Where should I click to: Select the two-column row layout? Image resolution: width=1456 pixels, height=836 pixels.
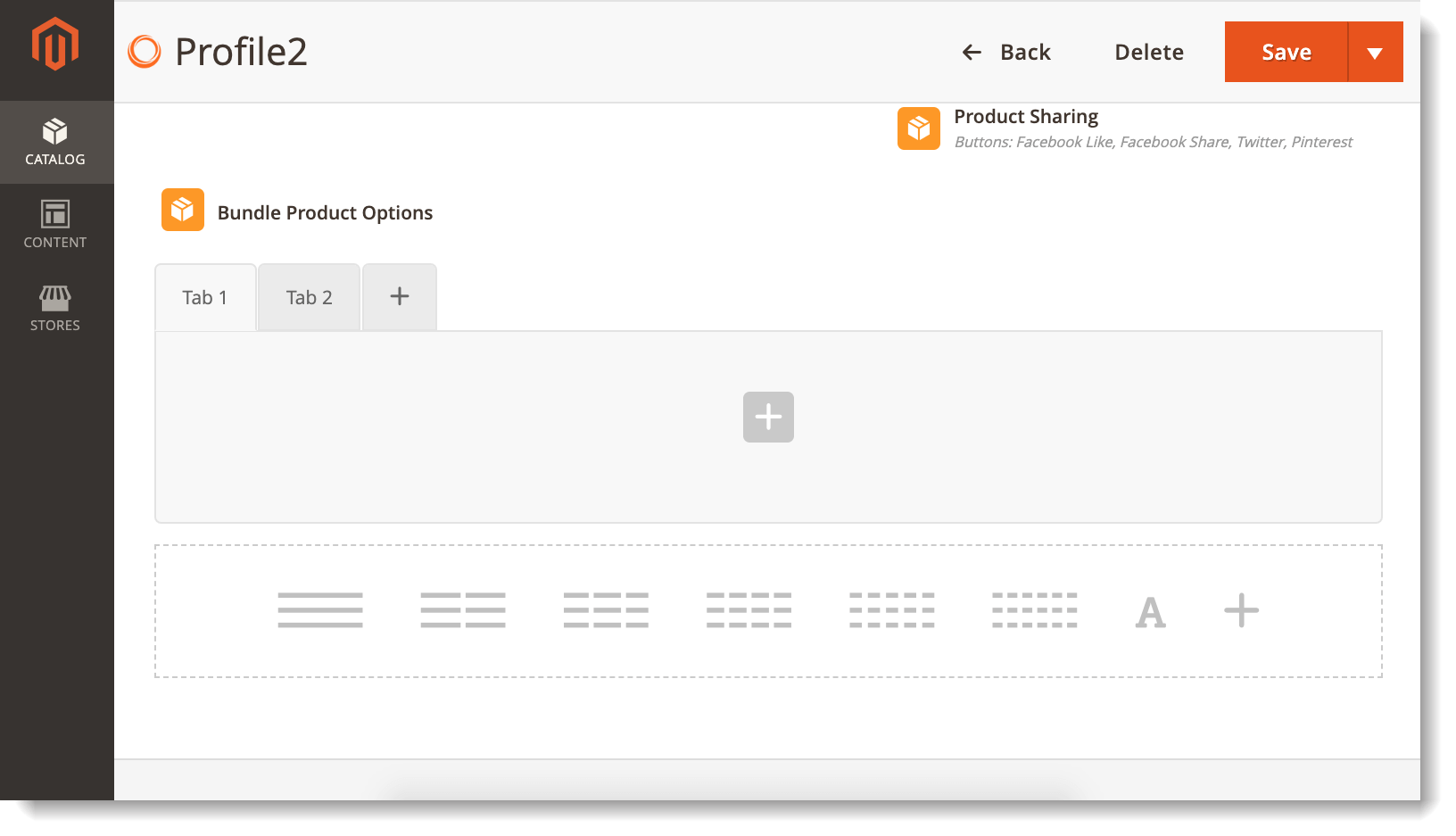pos(462,610)
